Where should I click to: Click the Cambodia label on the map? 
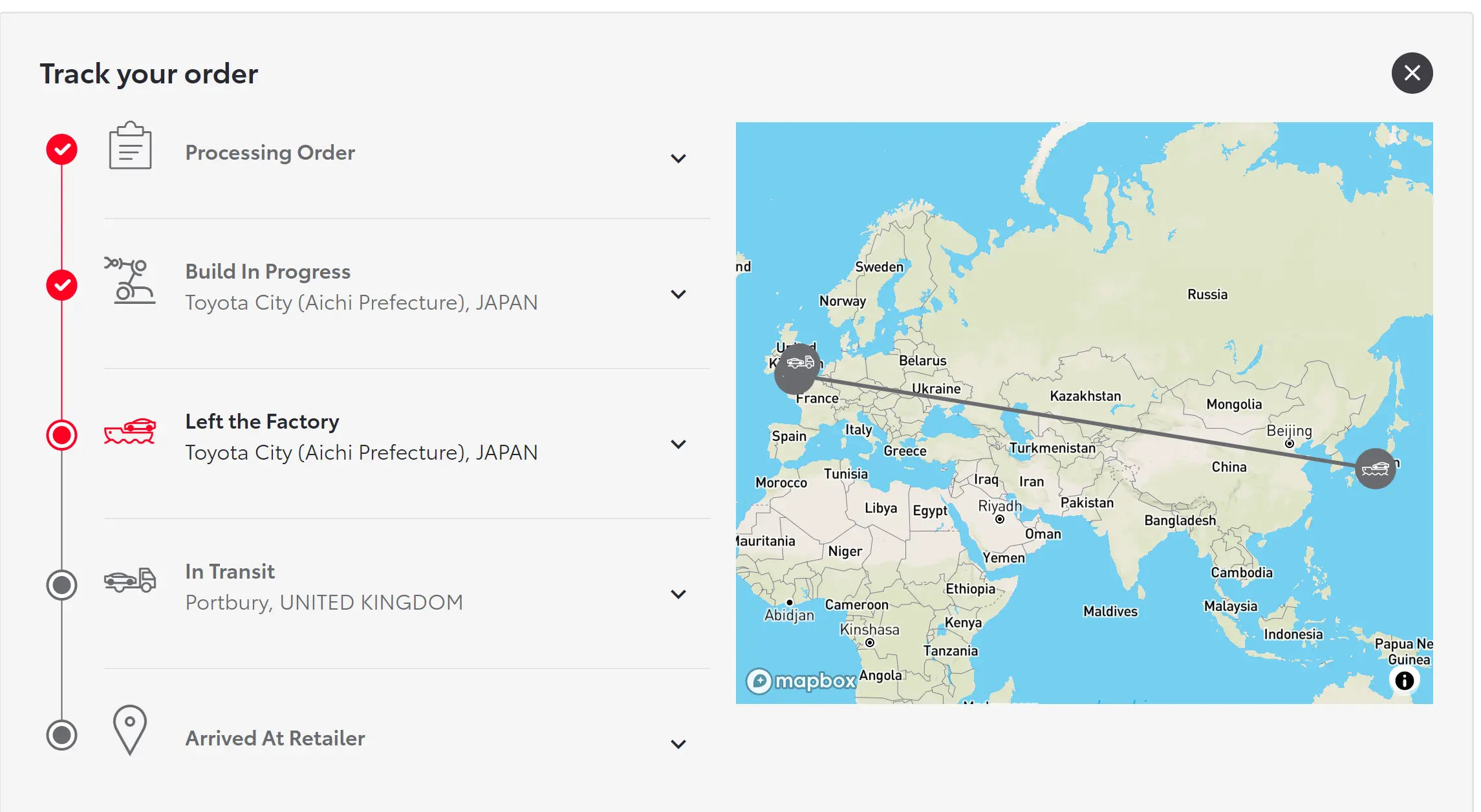tap(1242, 572)
